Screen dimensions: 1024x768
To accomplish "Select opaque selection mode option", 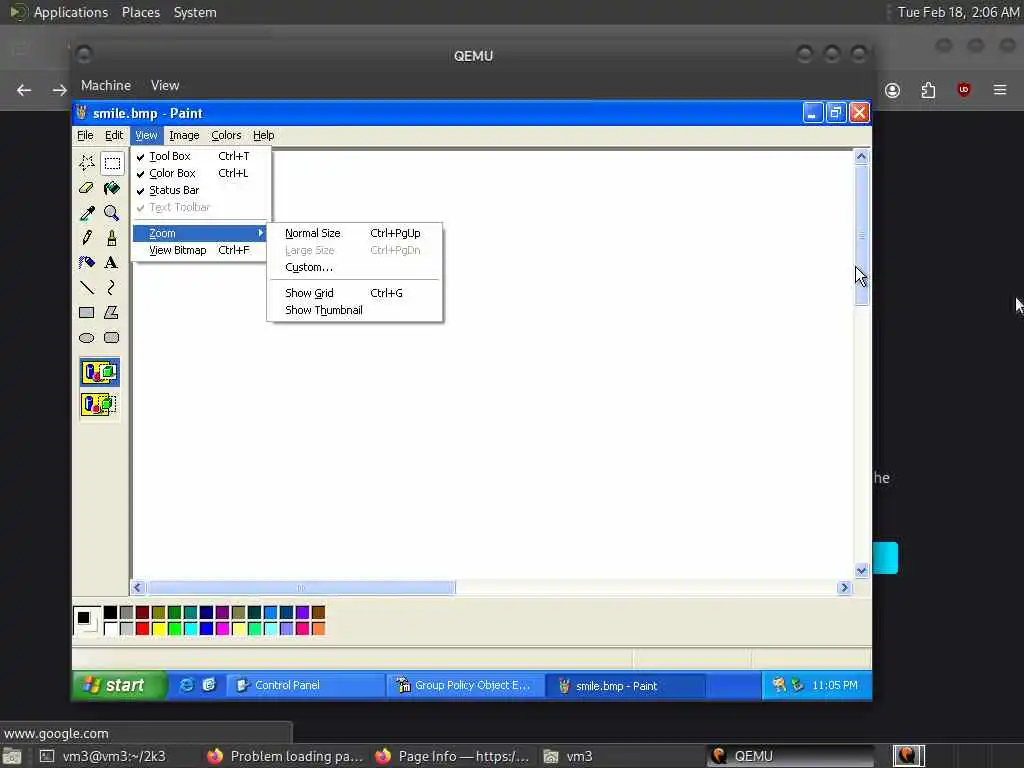I will tap(100, 372).
